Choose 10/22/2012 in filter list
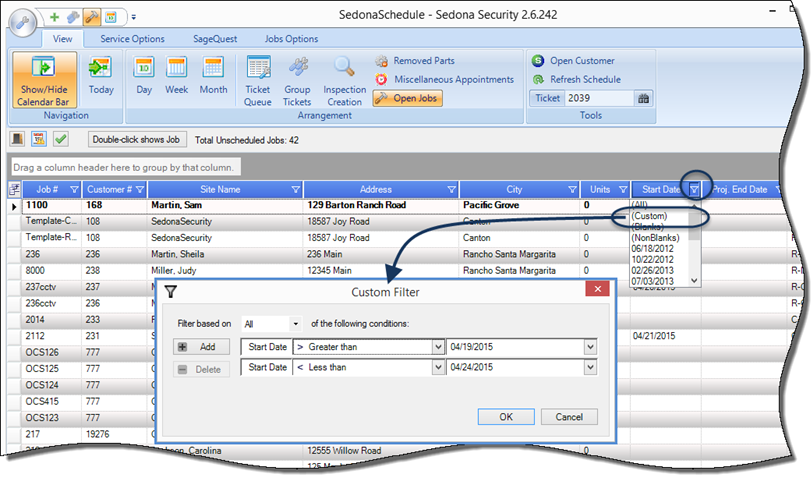The height and width of the screenshot is (477, 811). pyautogui.click(x=653, y=260)
